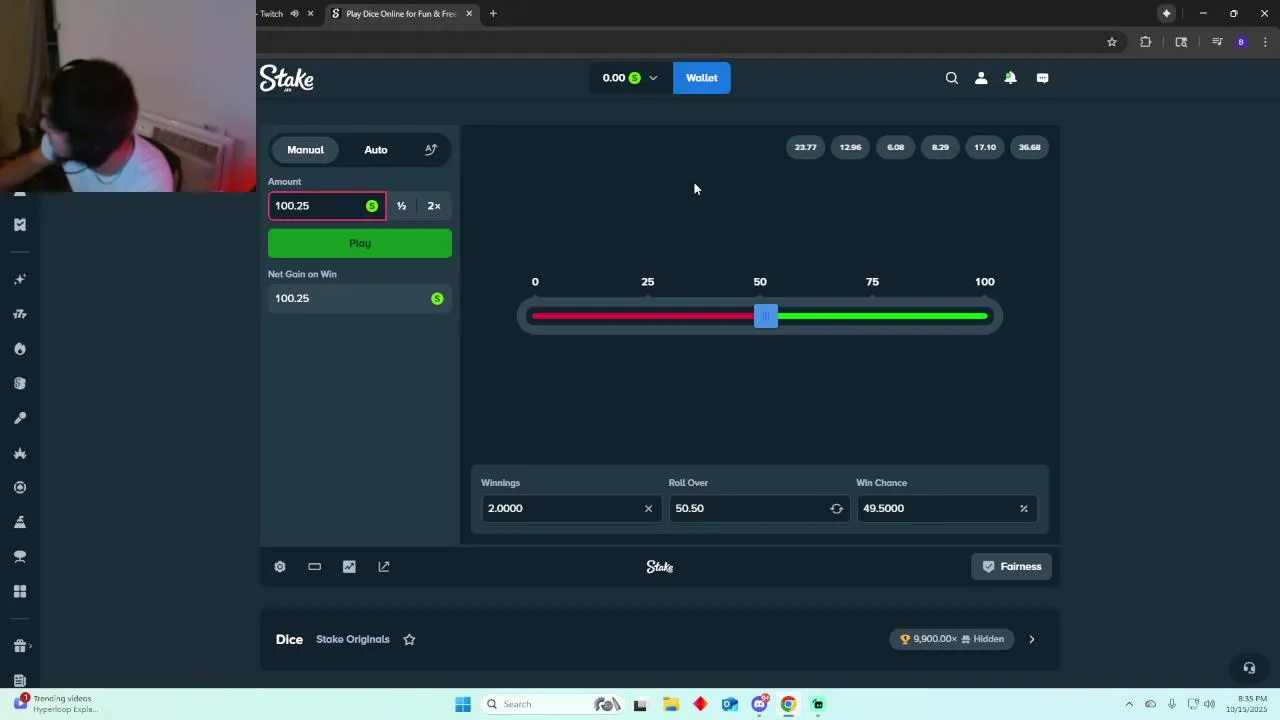
Task: Open past roll result 6.08
Action: pyautogui.click(x=895, y=147)
